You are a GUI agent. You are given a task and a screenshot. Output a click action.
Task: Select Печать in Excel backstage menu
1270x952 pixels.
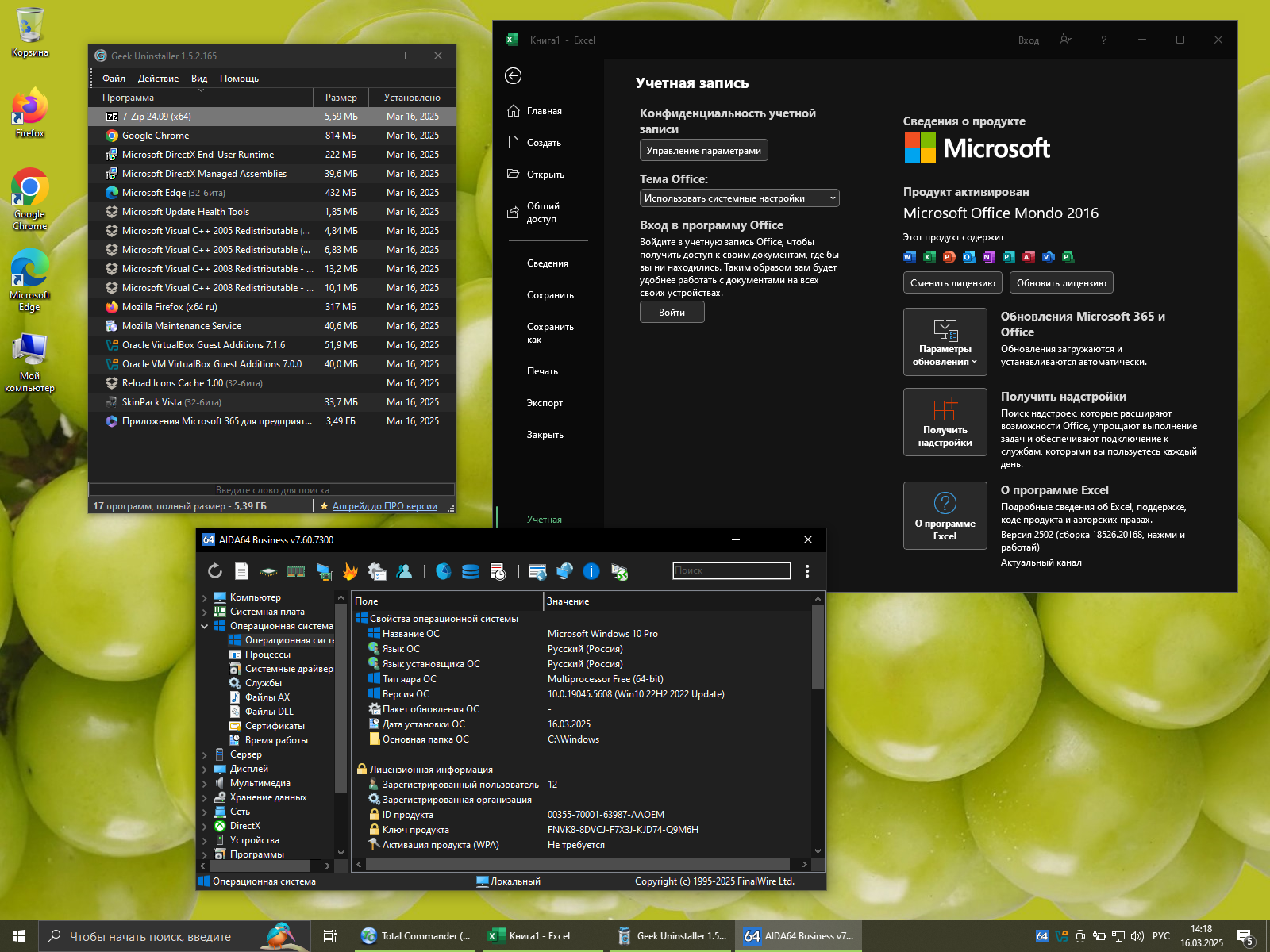coord(542,371)
